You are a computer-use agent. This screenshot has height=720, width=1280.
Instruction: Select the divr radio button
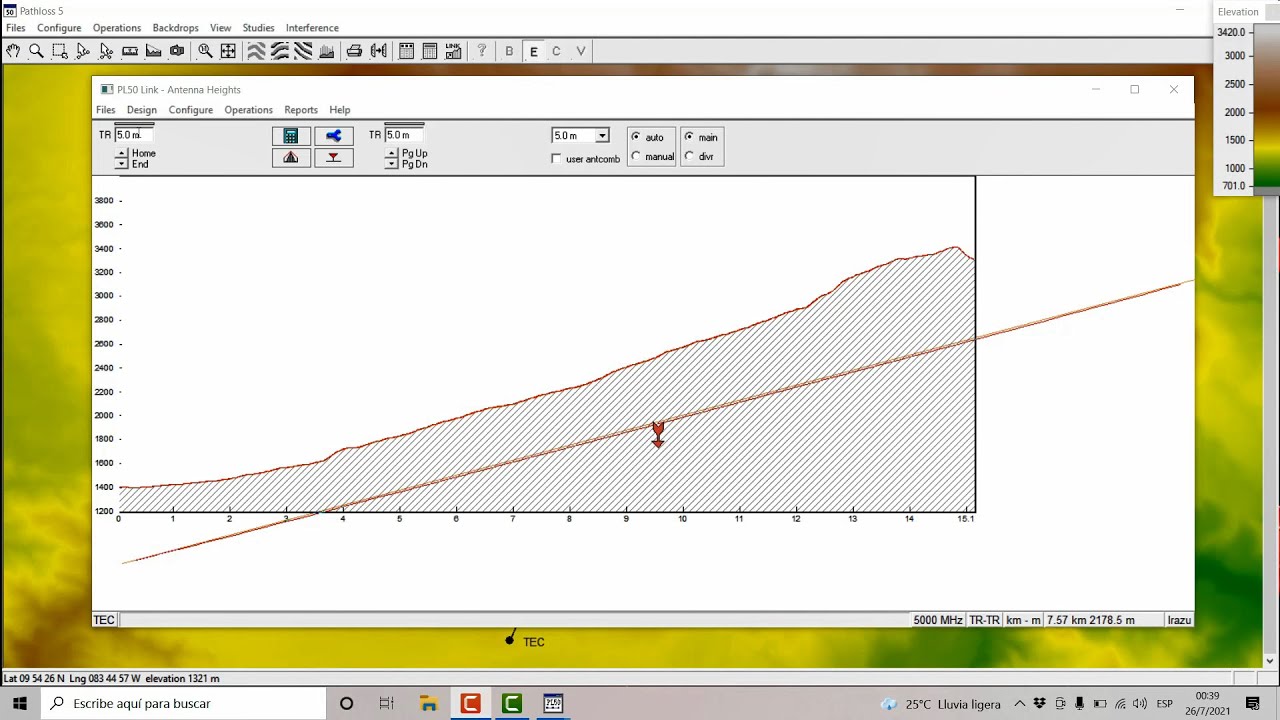pos(689,157)
